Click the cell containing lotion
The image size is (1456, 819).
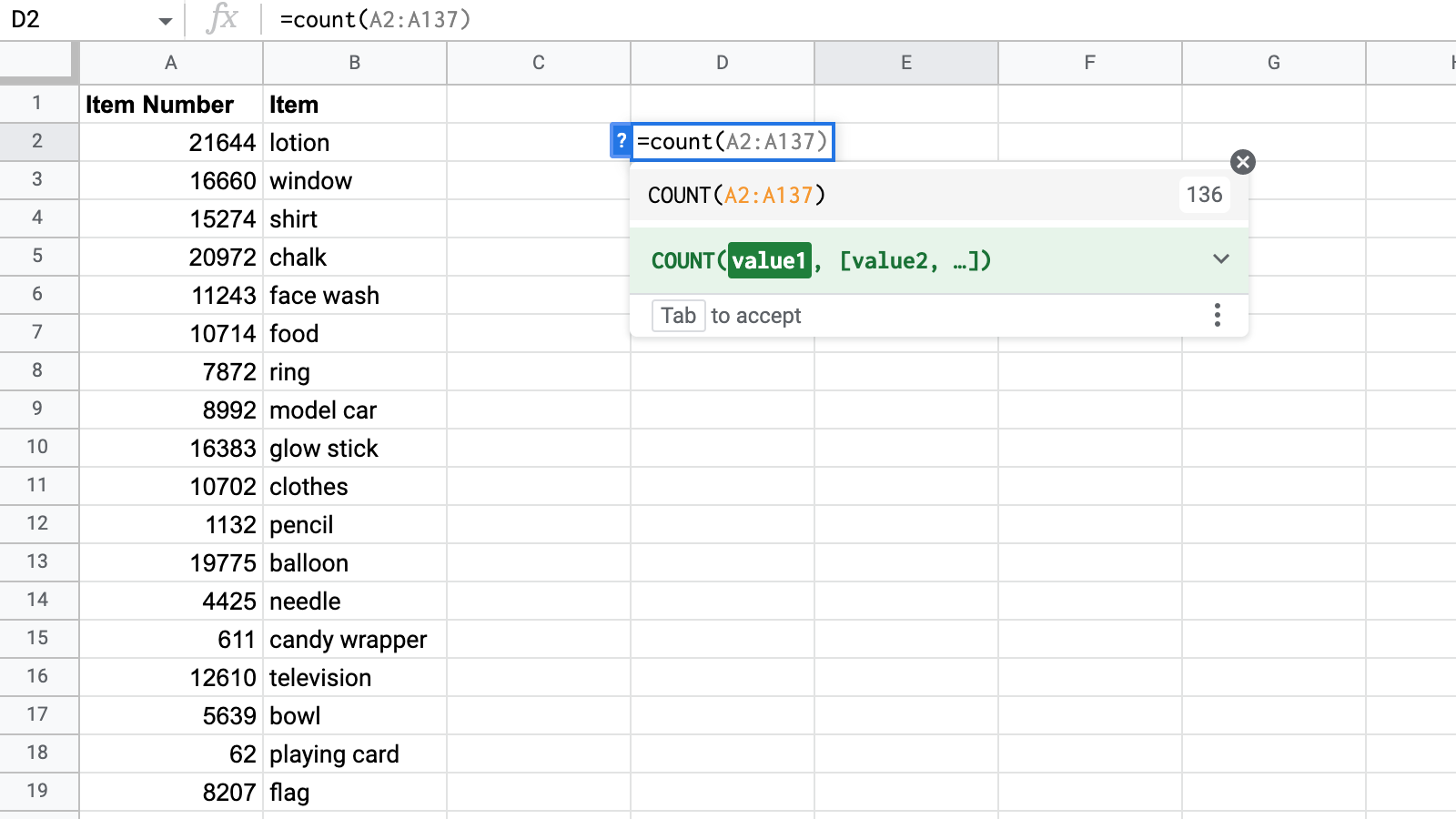[x=355, y=143]
